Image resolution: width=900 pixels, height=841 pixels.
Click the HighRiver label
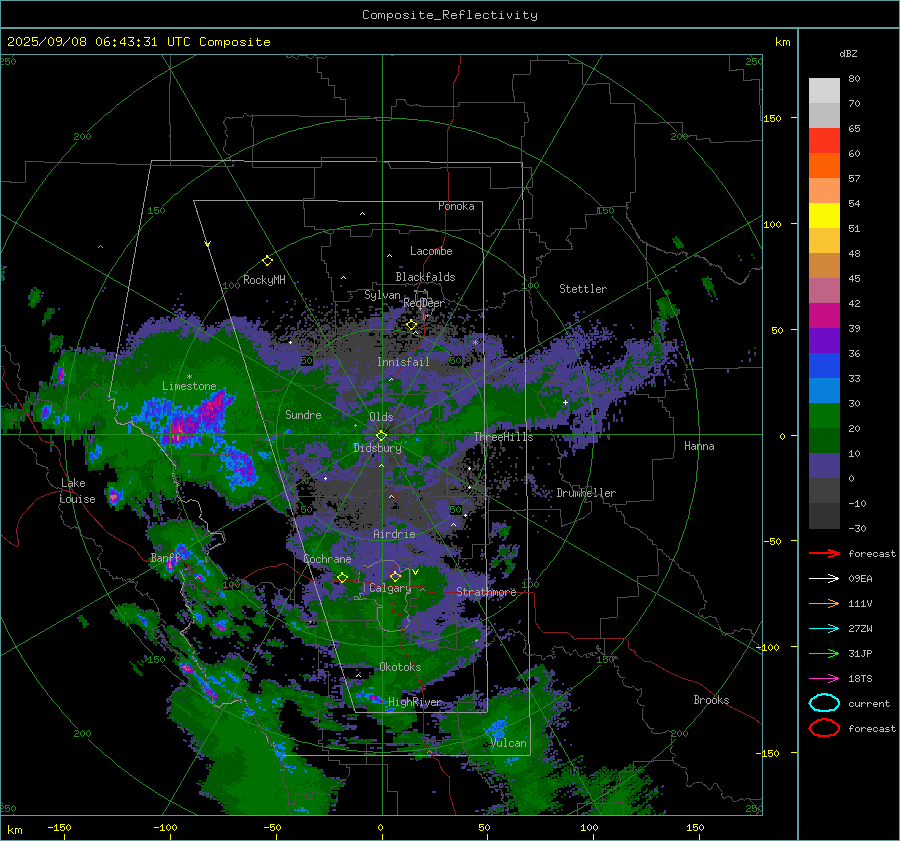(415, 702)
